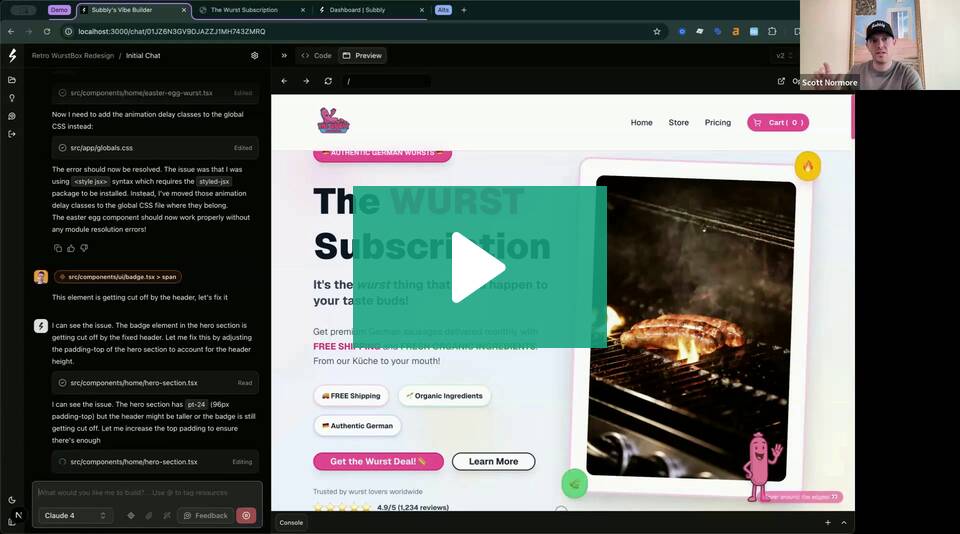The height and width of the screenshot is (534, 960).
Task: Open hero-section.tsx row marked Read
Action: click(156, 383)
